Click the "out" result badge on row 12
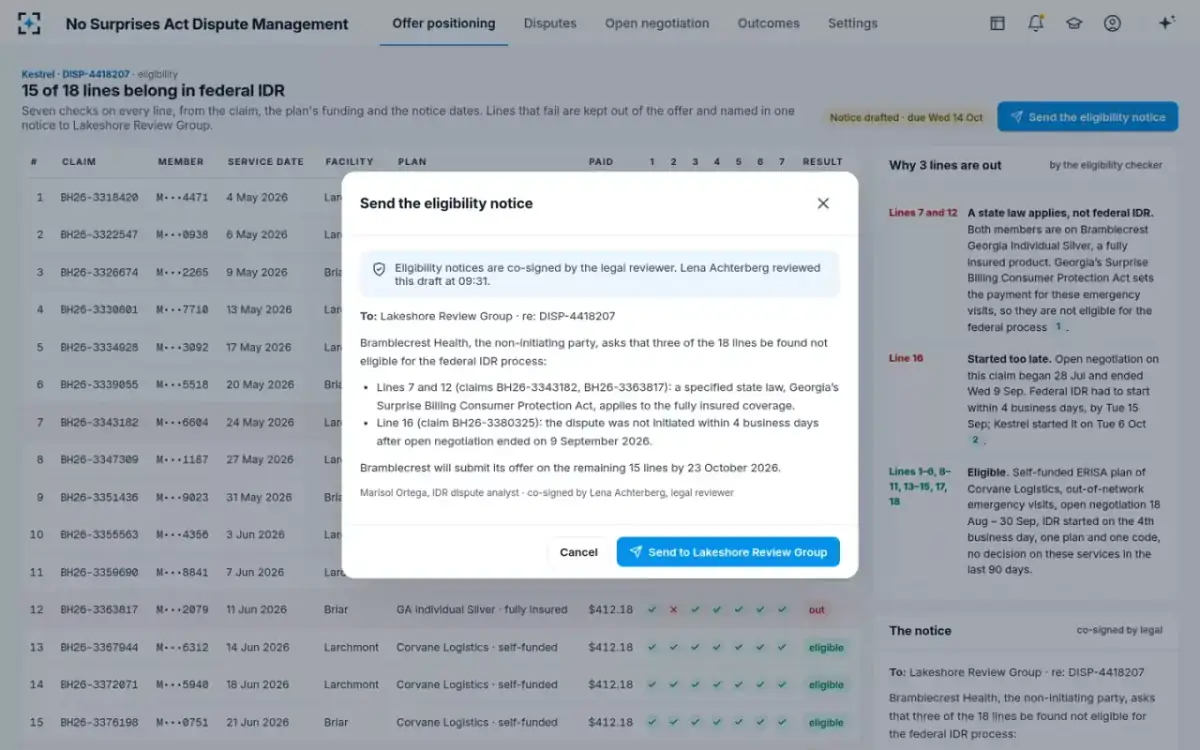The image size is (1200, 750). pos(817,610)
